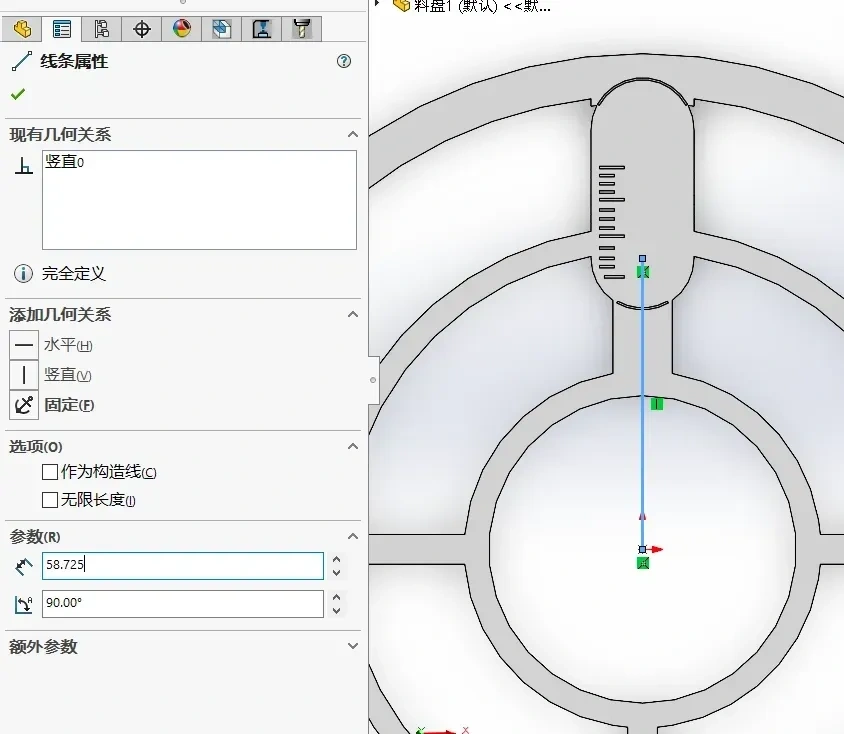Expand the 额外参数 section
The width and height of the screenshot is (844, 734).
click(353, 646)
